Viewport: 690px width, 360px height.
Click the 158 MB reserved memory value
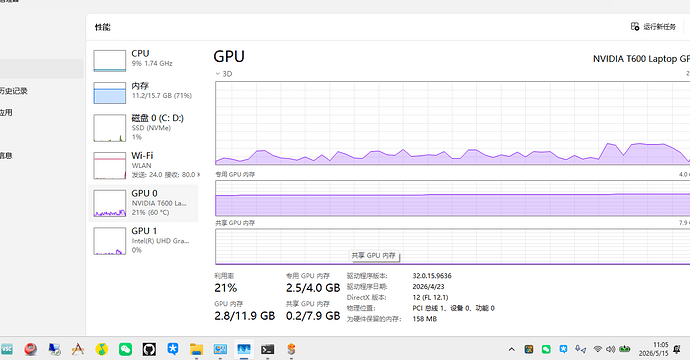tap(425, 319)
